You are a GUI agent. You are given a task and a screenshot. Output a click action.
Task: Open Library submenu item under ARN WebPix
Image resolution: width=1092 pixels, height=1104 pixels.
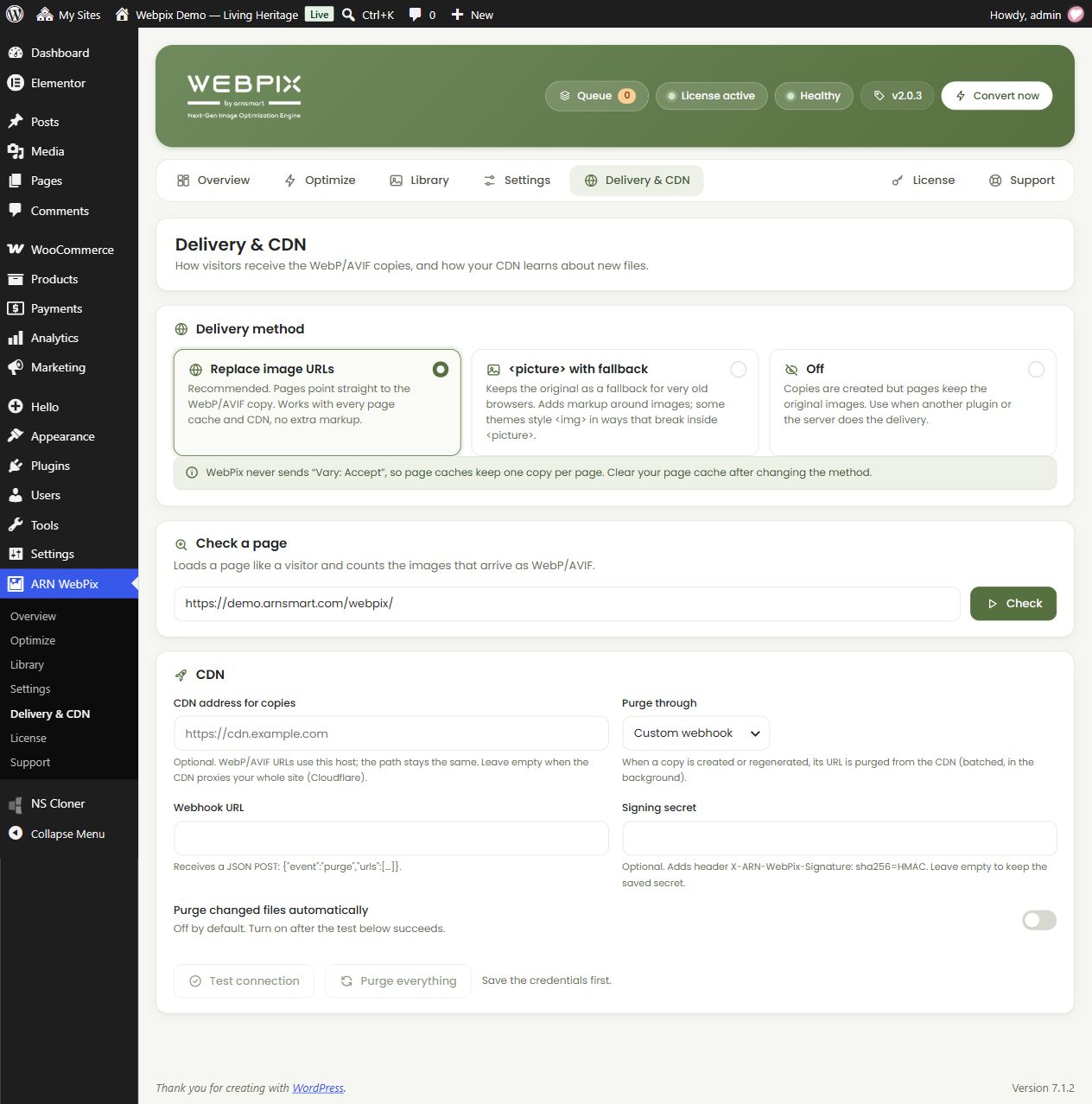pos(27,664)
